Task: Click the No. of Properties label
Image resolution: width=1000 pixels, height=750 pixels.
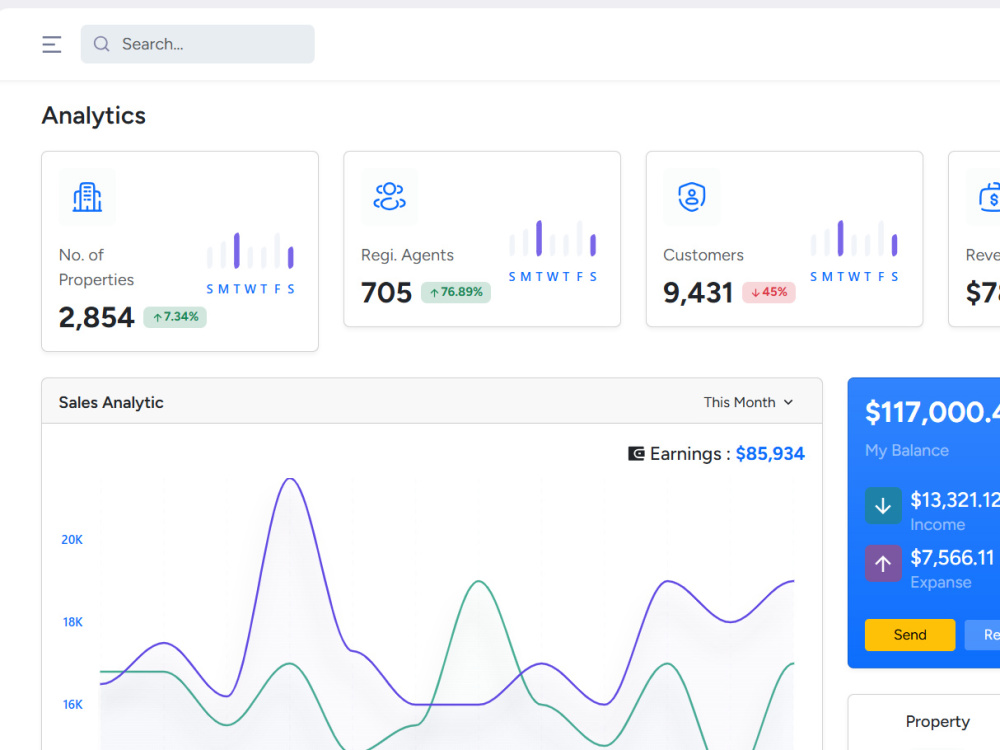Action: (96, 267)
